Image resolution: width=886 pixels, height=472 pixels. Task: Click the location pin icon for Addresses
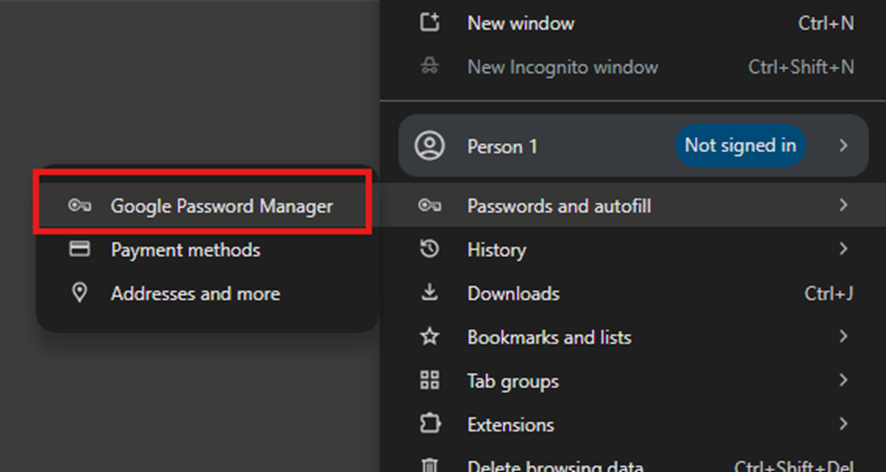pos(80,293)
